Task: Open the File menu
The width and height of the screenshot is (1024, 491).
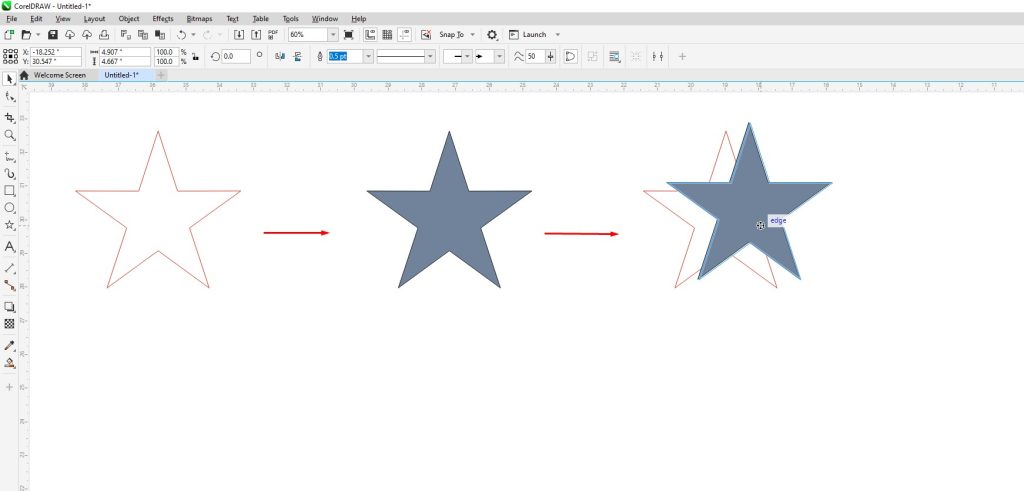Action: pos(11,19)
